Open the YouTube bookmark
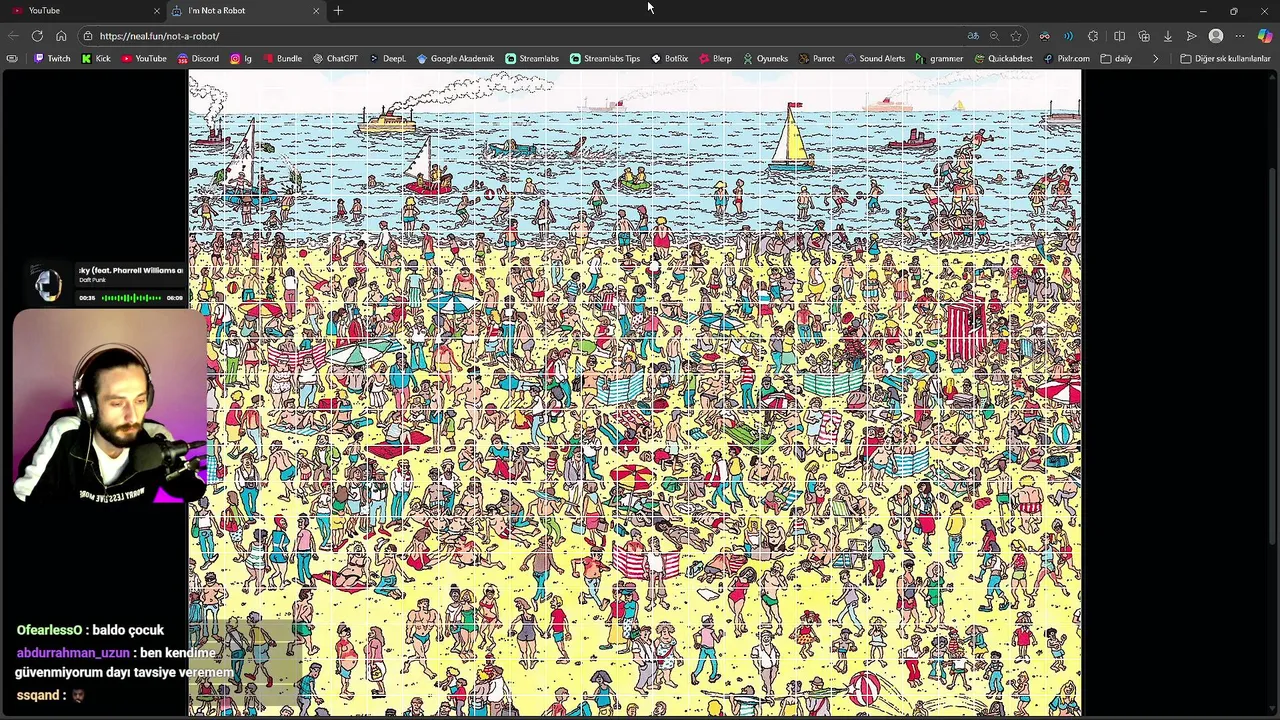Viewport: 1280px width, 720px height. [x=144, y=59]
